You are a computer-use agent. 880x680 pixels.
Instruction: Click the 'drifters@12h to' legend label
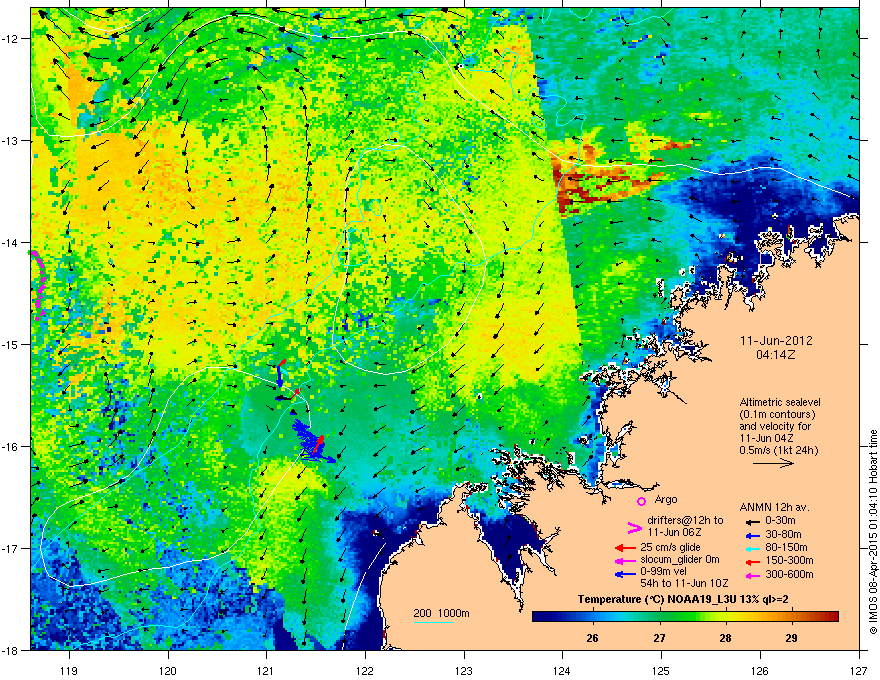click(x=685, y=520)
